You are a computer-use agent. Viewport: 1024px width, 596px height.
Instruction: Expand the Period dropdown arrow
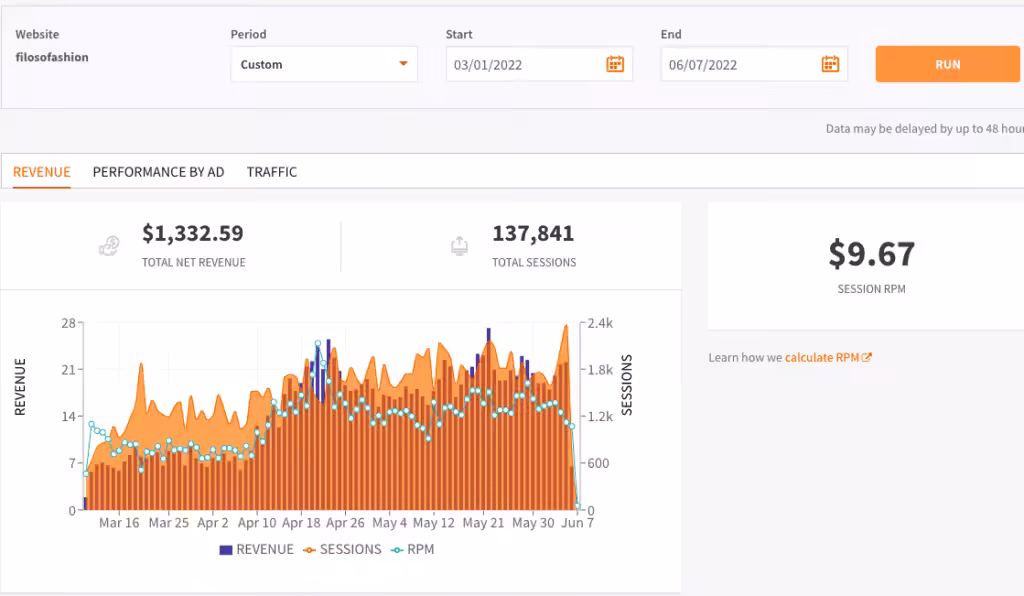[x=404, y=64]
